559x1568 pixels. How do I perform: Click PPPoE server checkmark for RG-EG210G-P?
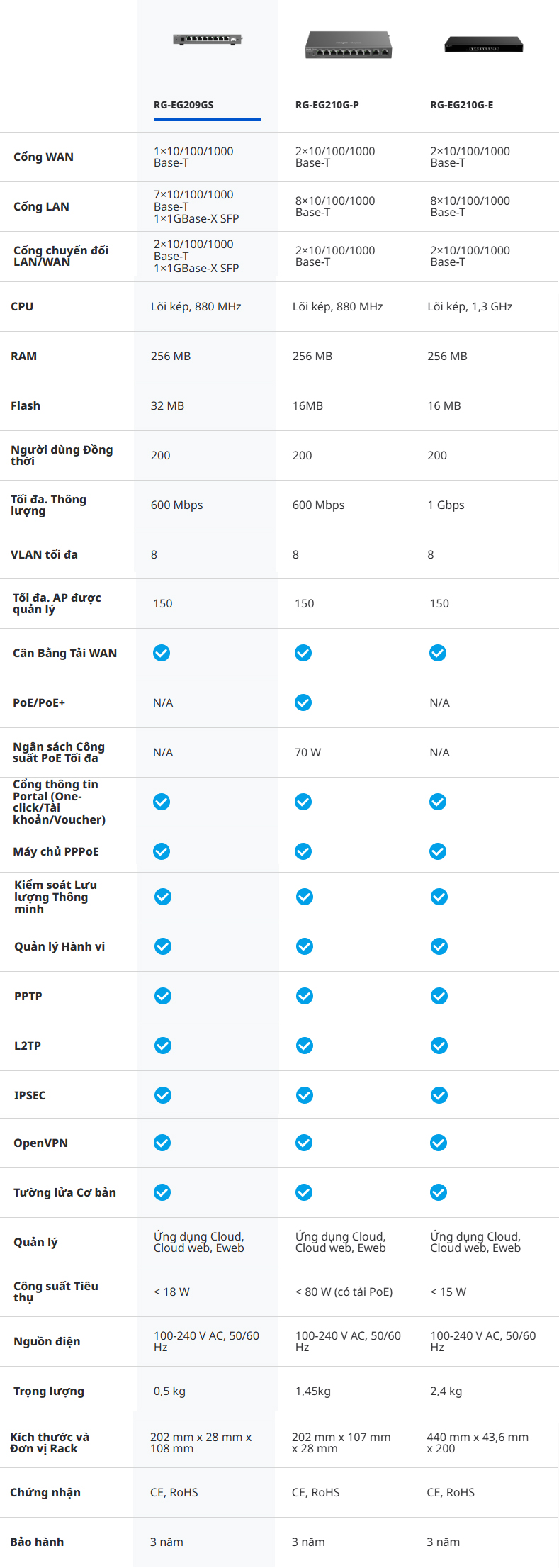[303, 851]
